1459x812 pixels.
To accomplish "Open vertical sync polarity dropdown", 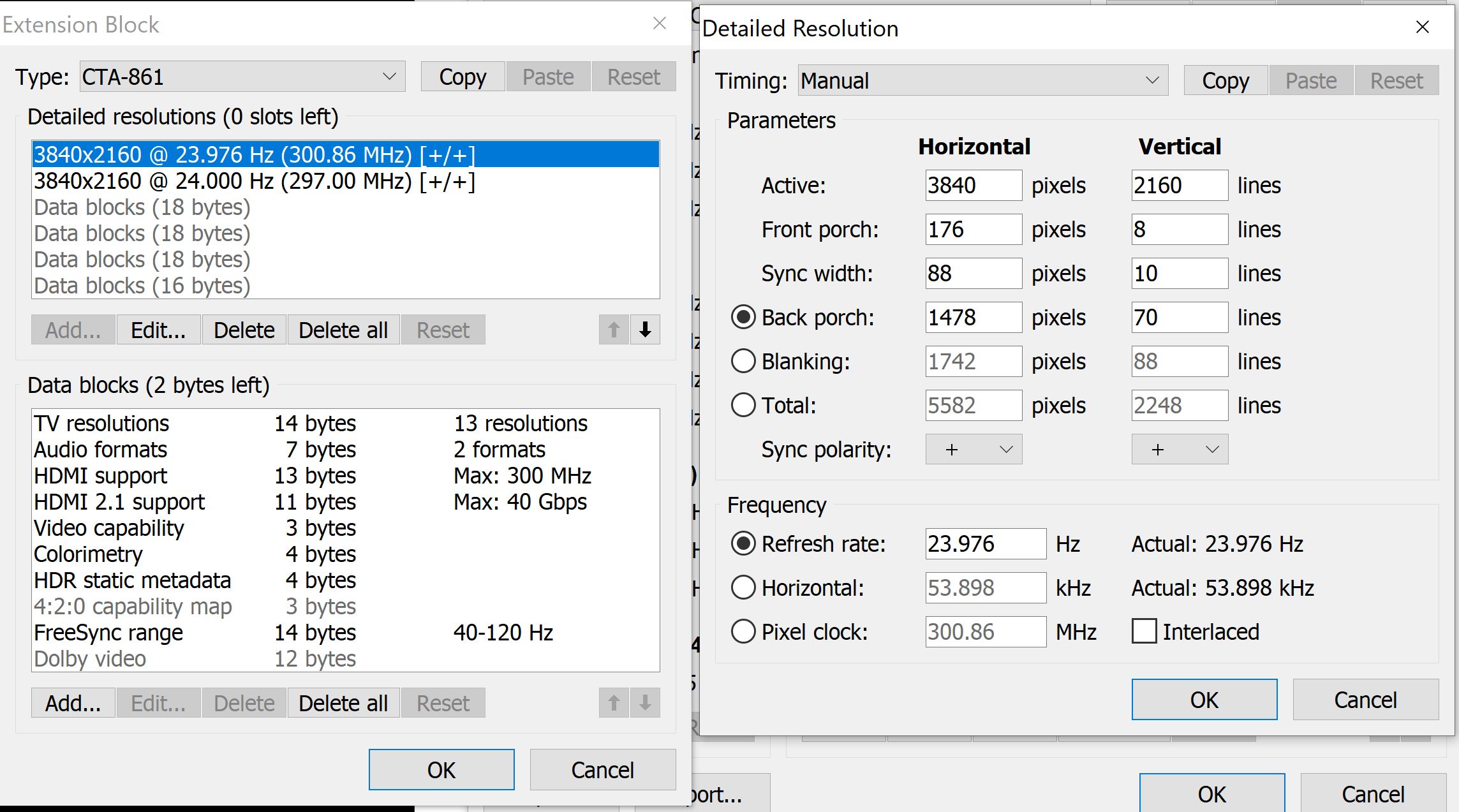I will pyautogui.click(x=1180, y=449).
